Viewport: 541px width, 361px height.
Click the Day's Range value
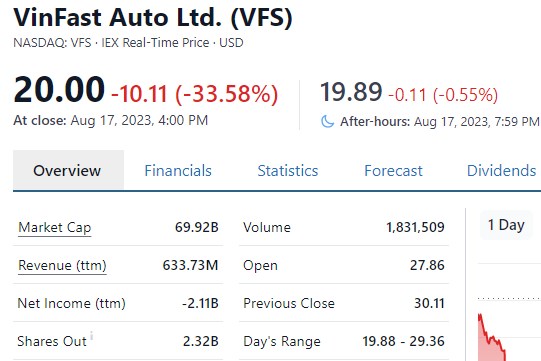click(x=403, y=341)
